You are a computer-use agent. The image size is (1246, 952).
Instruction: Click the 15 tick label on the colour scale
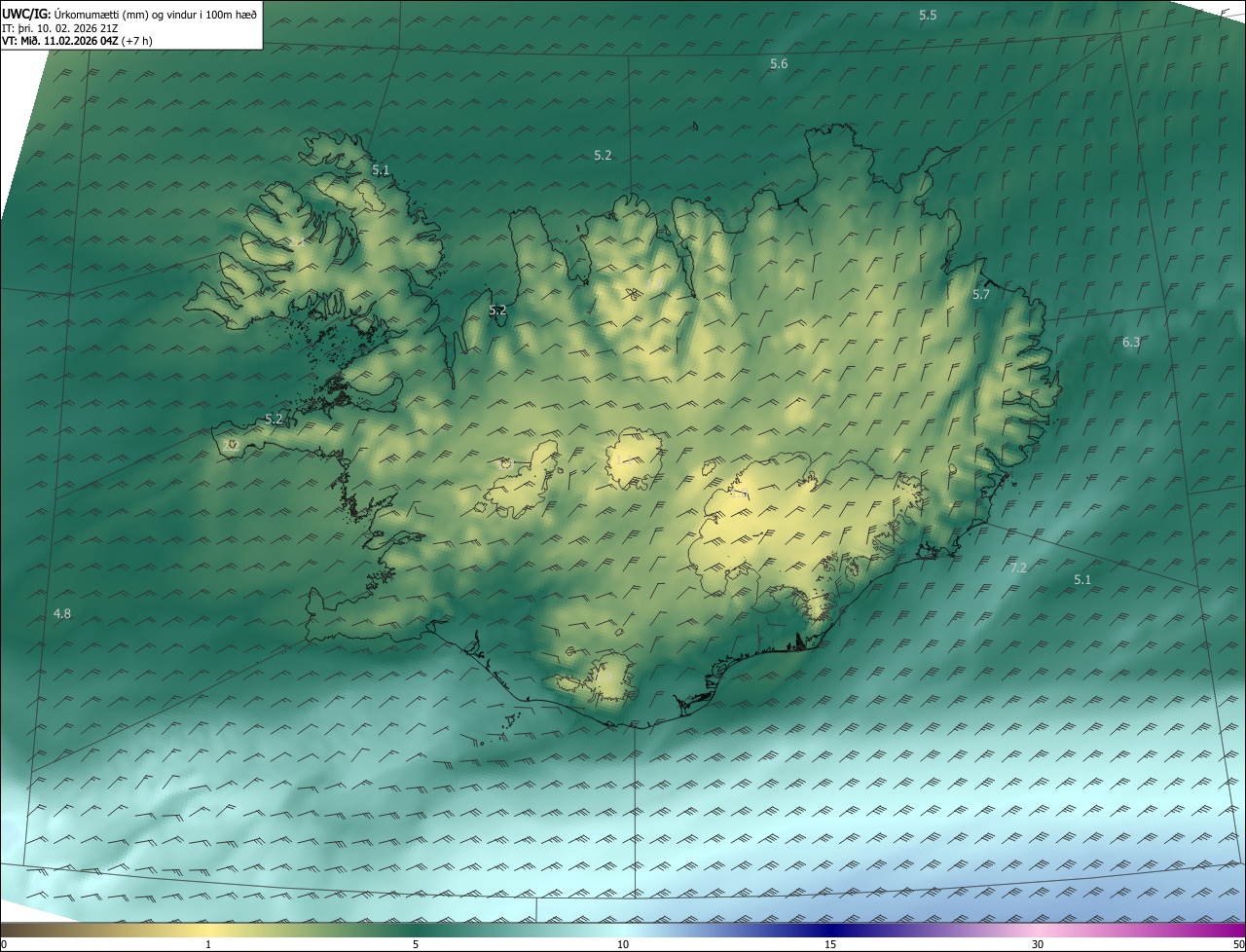(830, 944)
